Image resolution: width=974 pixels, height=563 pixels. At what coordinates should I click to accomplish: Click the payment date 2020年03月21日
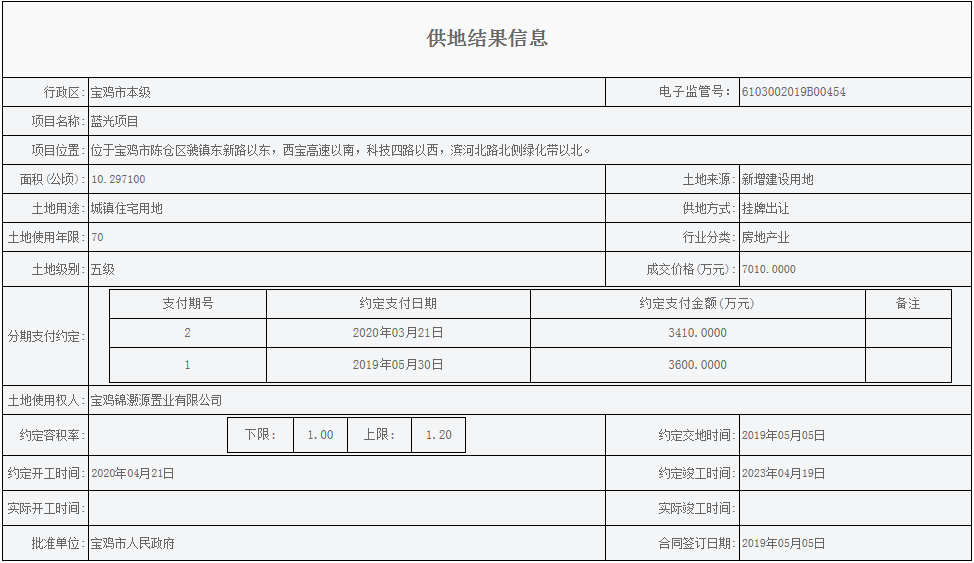coord(398,333)
